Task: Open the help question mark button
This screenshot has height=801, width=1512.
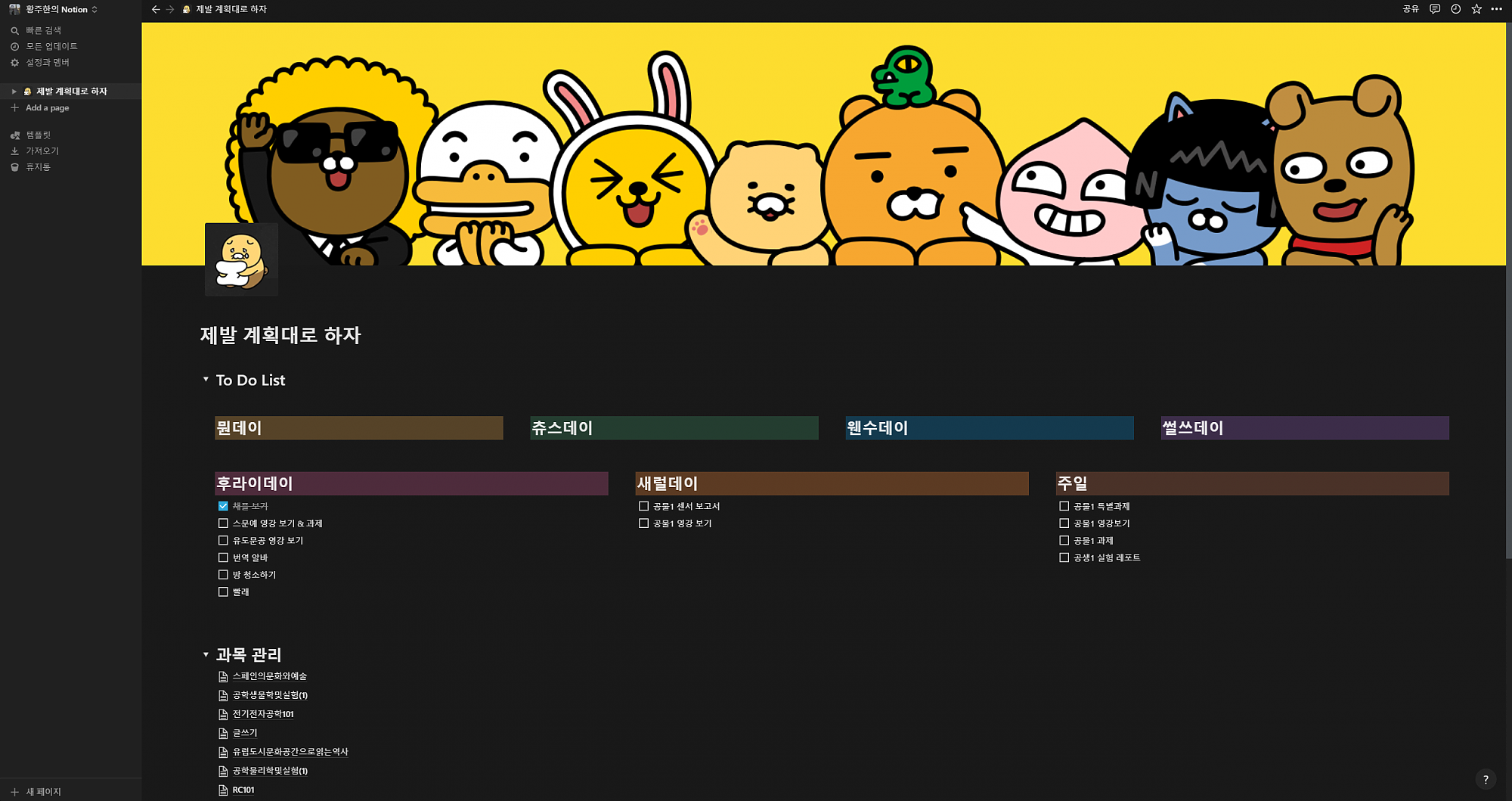Action: point(1486,779)
